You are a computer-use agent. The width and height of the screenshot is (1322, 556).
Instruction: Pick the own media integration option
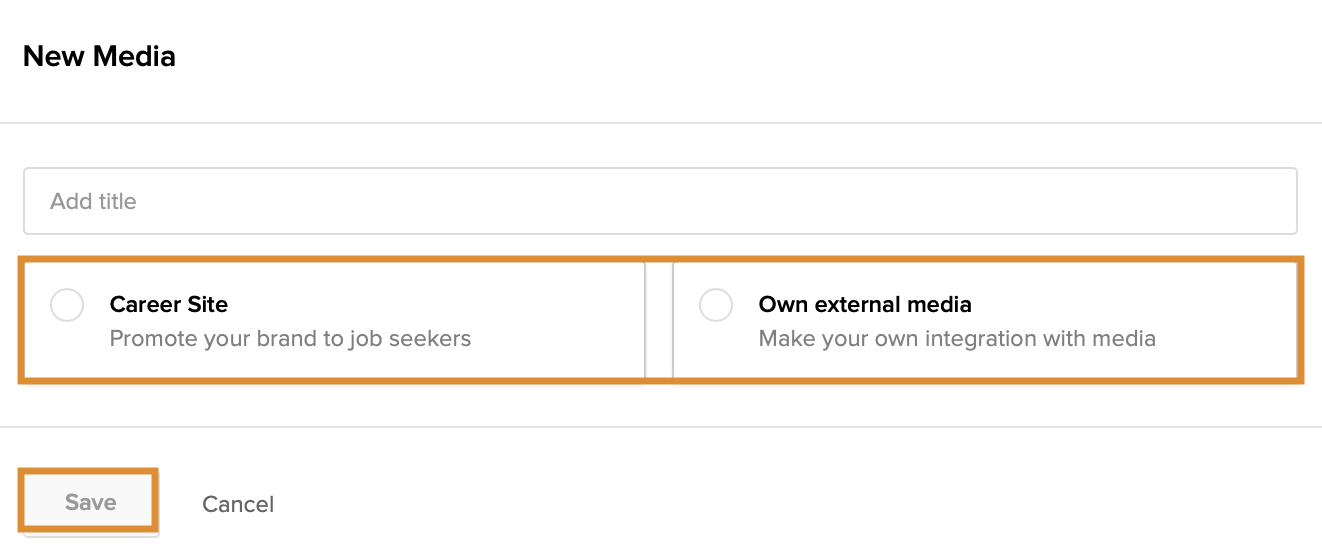tap(985, 321)
